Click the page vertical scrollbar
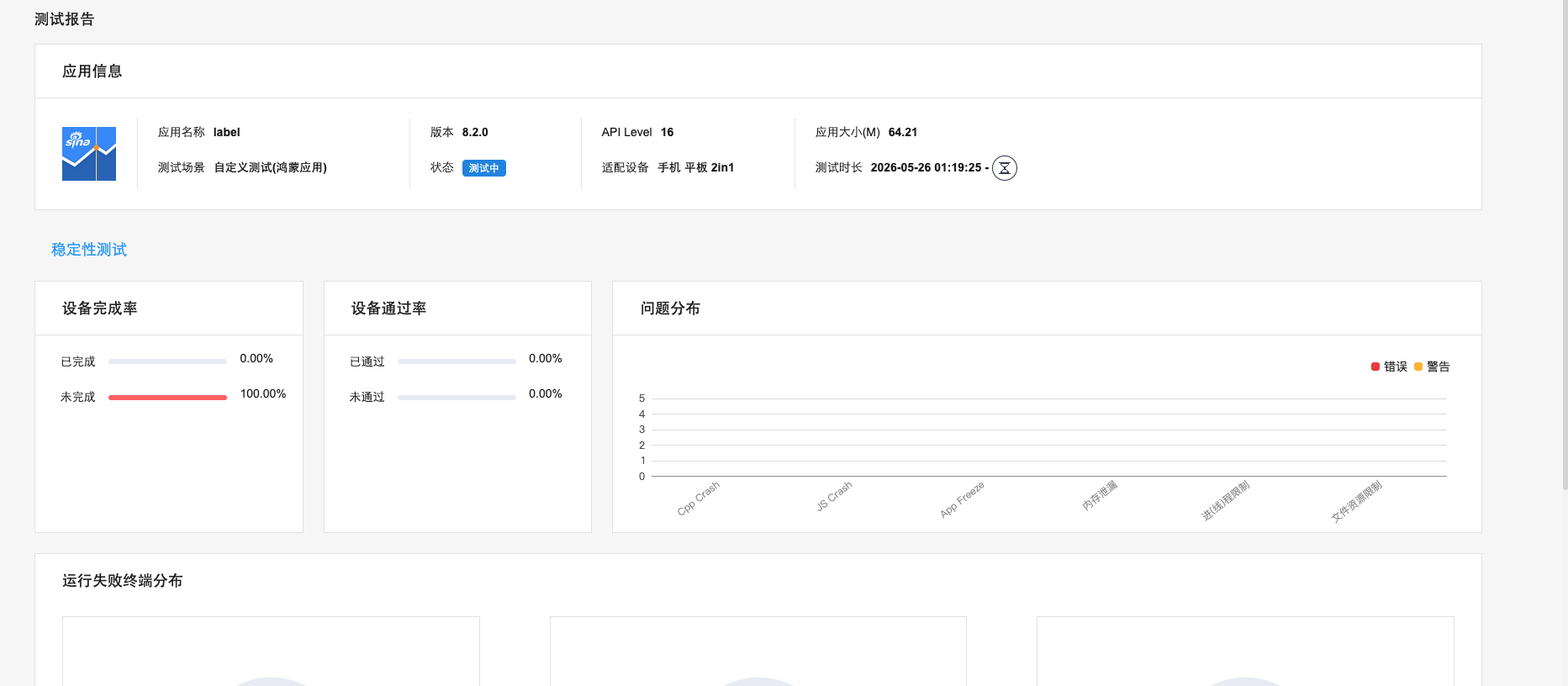Image resolution: width=1568 pixels, height=686 pixels. click(1565, 244)
